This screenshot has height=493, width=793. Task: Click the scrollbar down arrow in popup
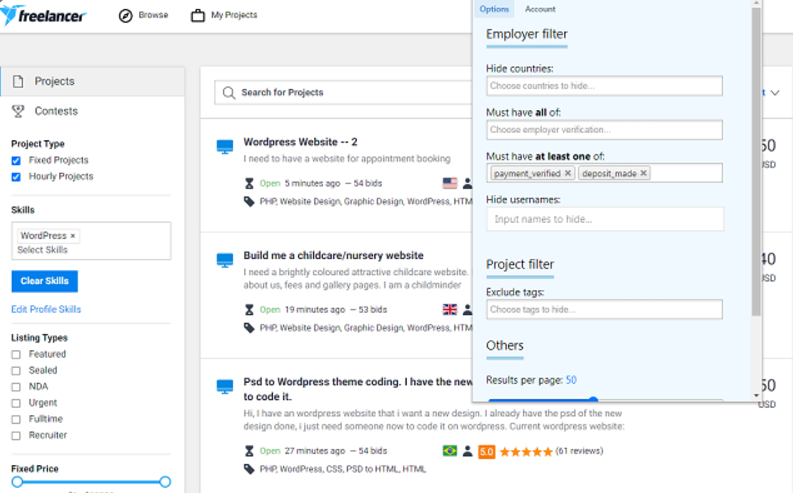tap(757, 395)
